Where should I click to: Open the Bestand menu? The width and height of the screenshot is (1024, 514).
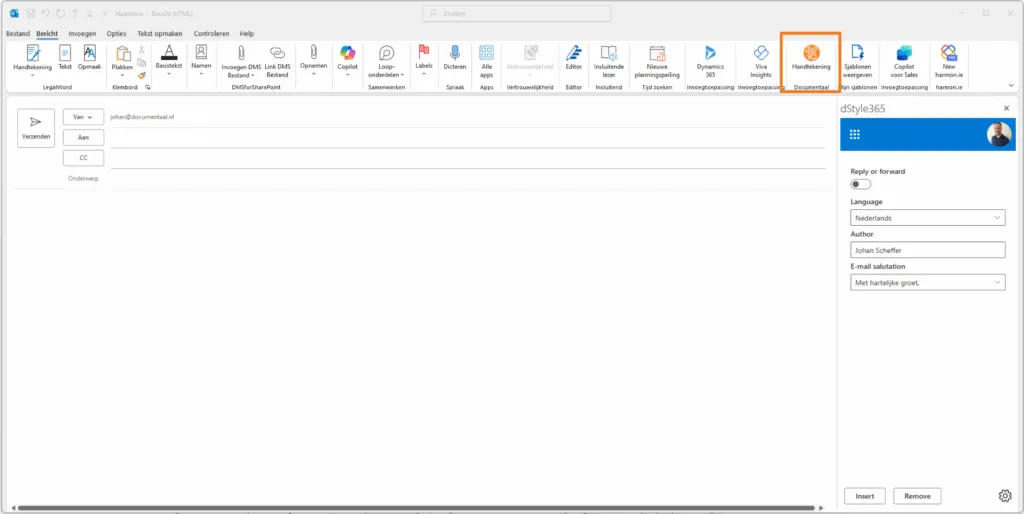[18, 33]
